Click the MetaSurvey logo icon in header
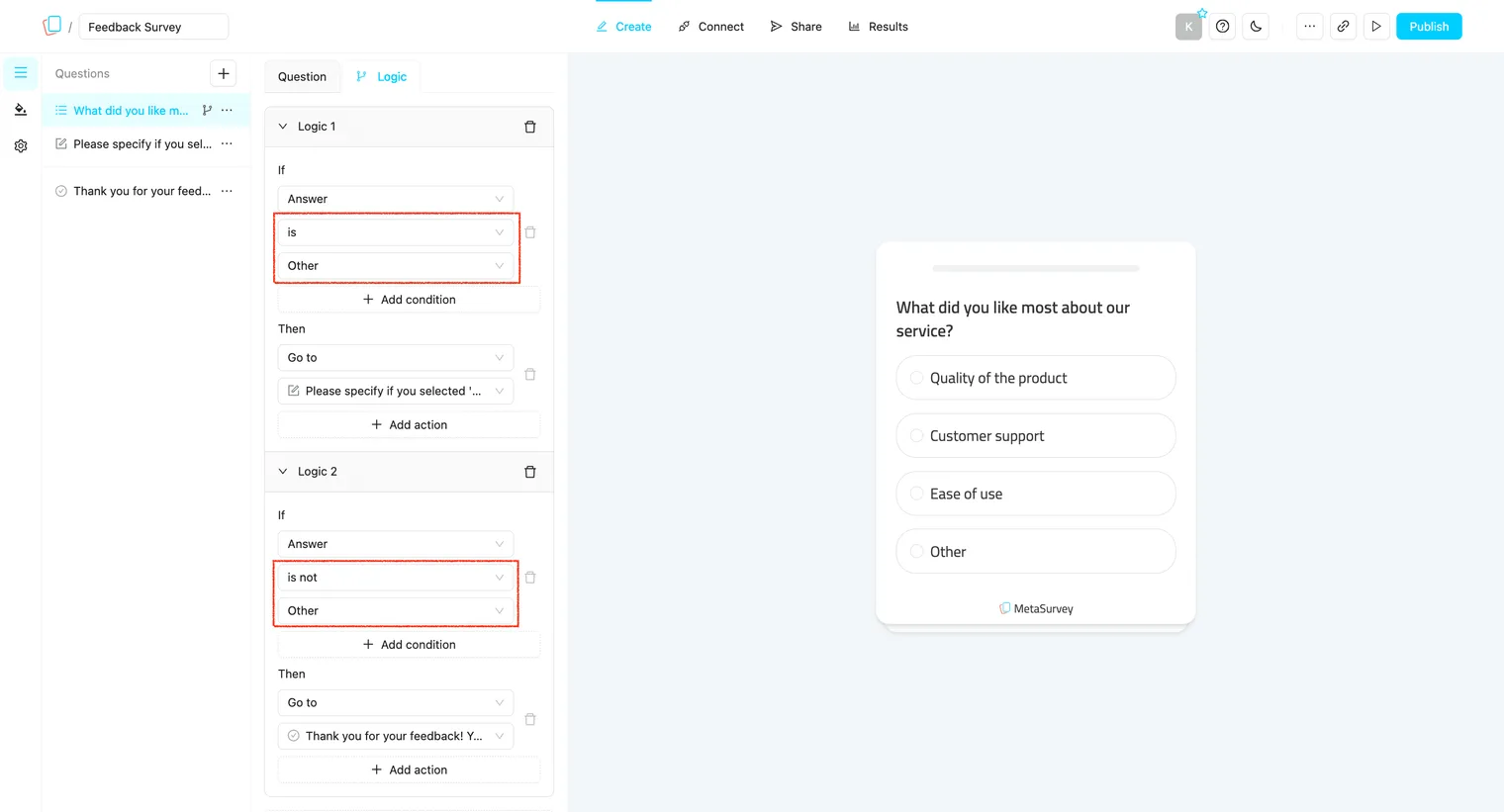 (x=52, y=26)
